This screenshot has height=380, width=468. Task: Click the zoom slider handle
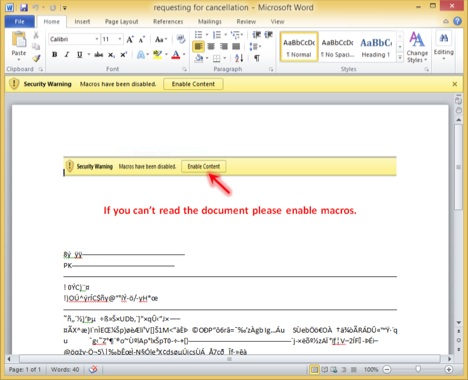coord(418,369)
